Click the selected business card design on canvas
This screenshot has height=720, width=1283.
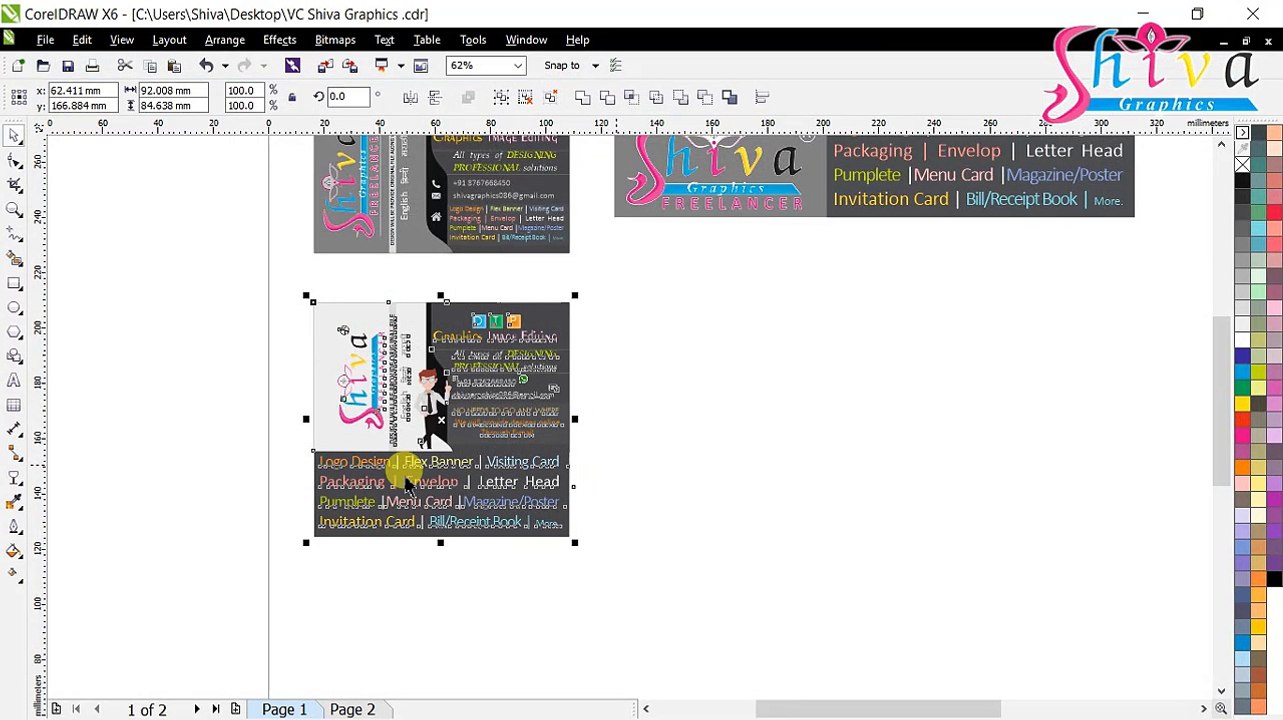point(441,420)
